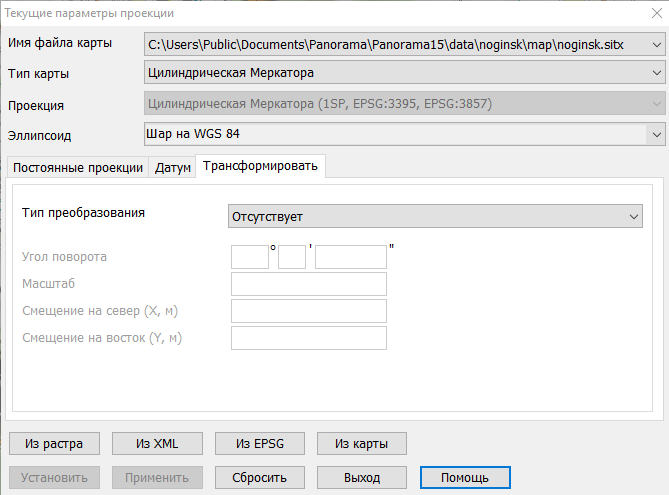This screenshot has height=495, width=669.
Task: Exit dialog with the 'Выход' button
Action: pos(361,477)
